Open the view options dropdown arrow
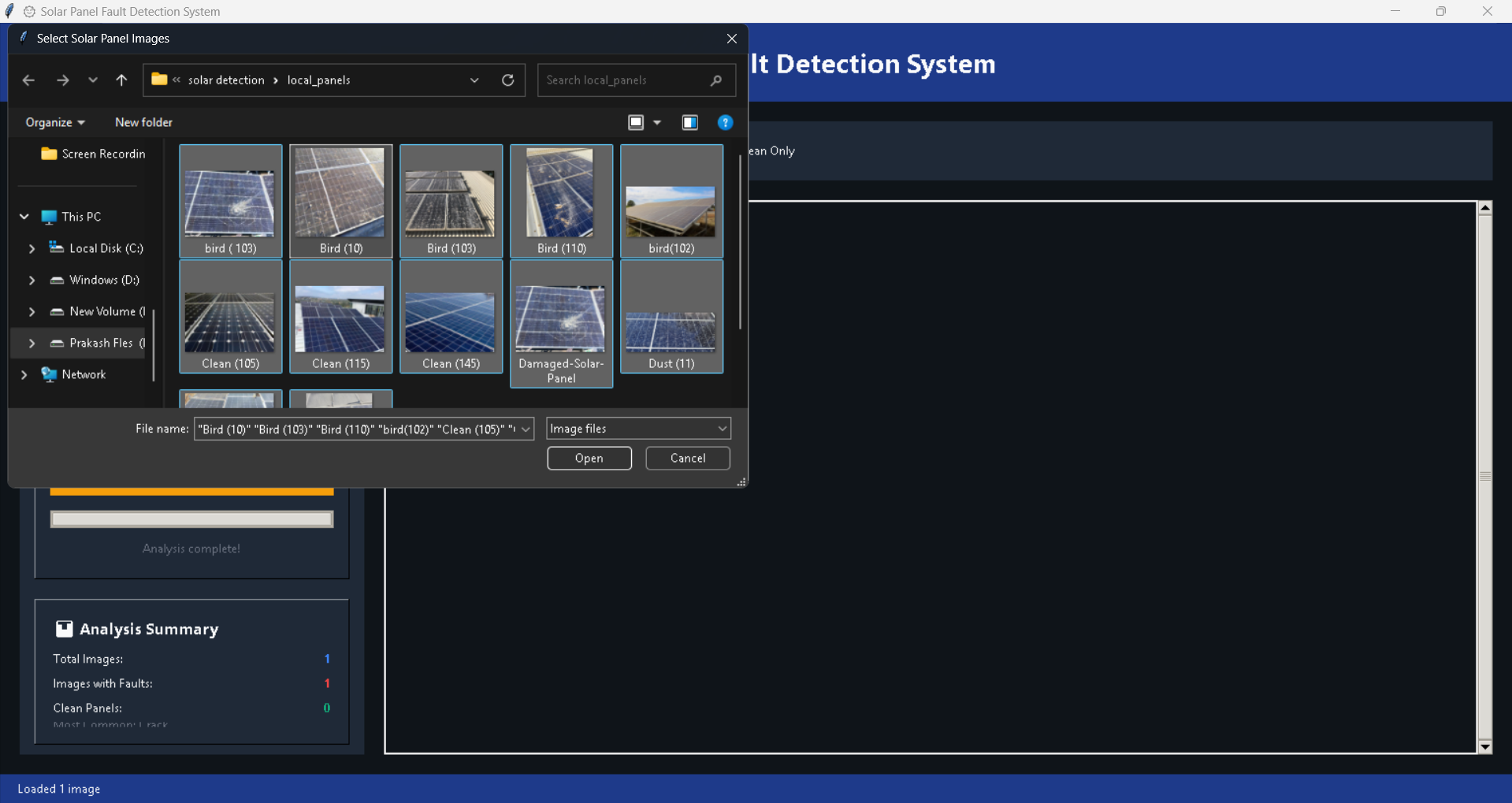The height and width of the screenshot is (803, 1512). (x=657, y=122)
